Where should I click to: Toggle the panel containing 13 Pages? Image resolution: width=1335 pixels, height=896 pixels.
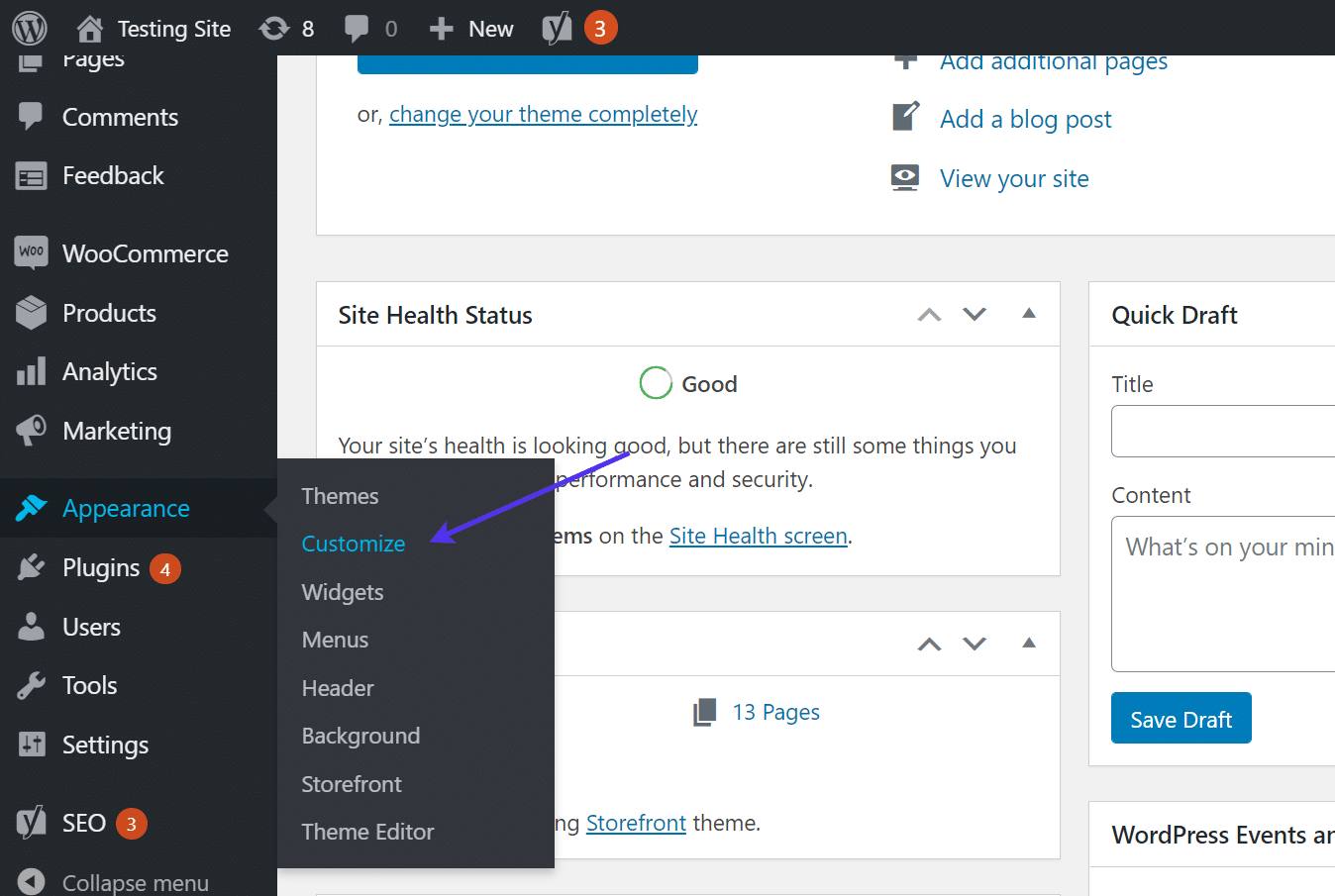tap(1029, 644)
